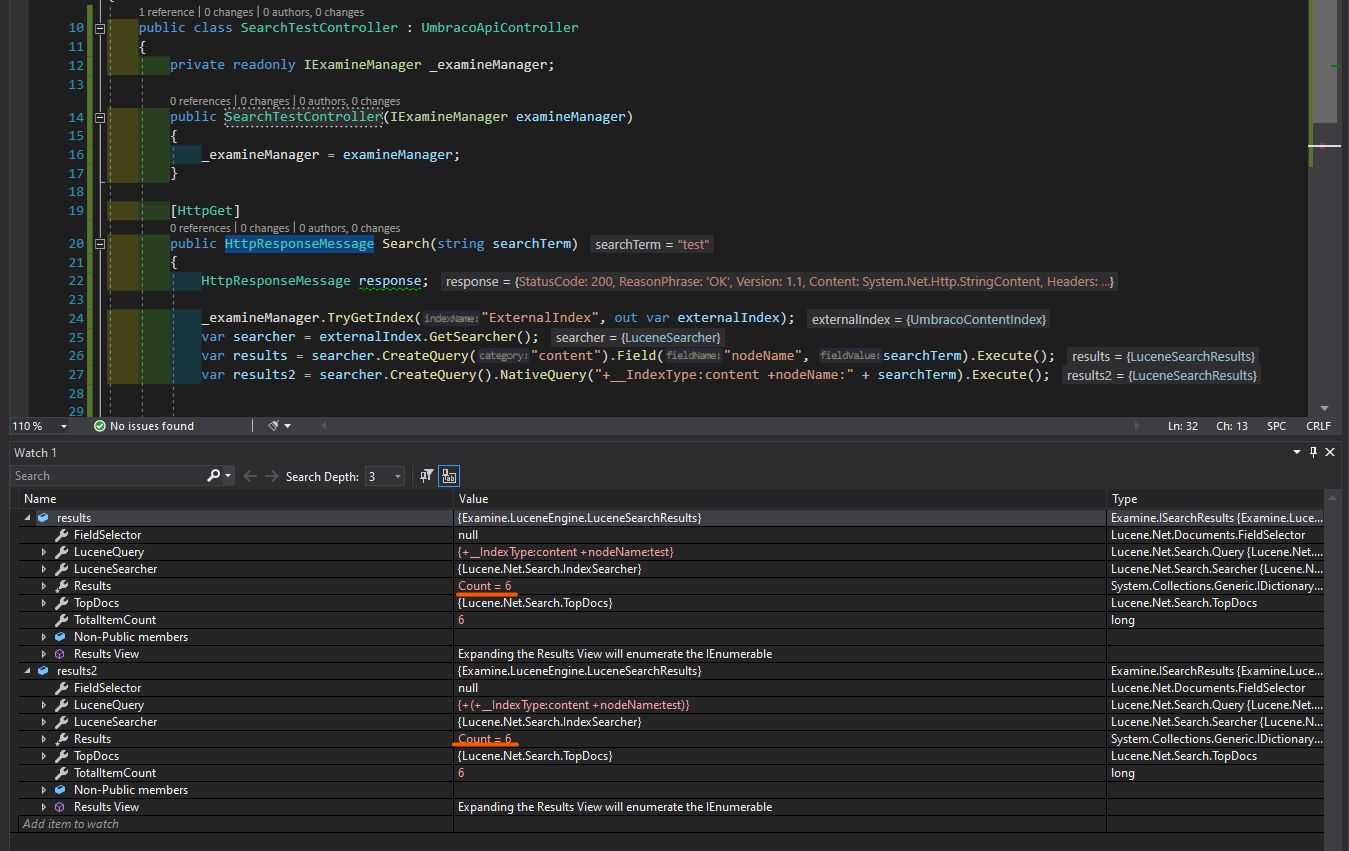Expand TopDocs under results

coord(44,603)
